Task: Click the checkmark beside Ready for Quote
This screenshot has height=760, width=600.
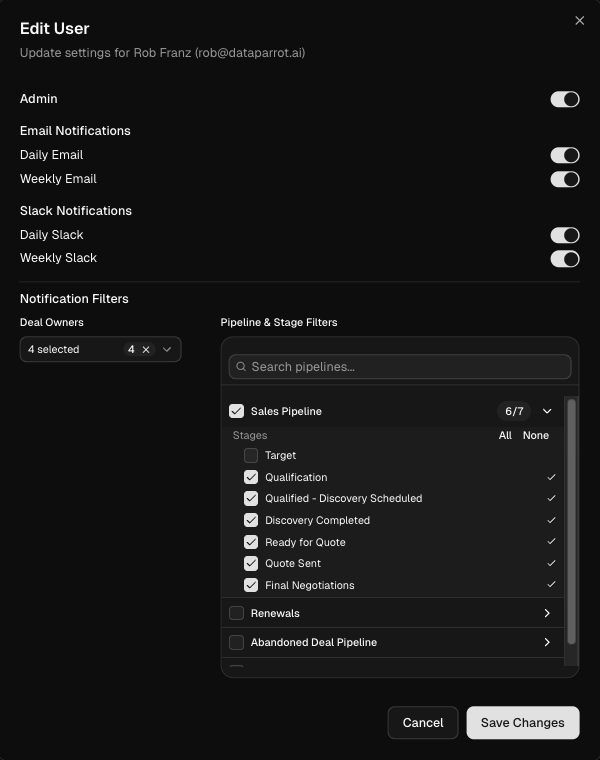Action: [x=551, y=542]
